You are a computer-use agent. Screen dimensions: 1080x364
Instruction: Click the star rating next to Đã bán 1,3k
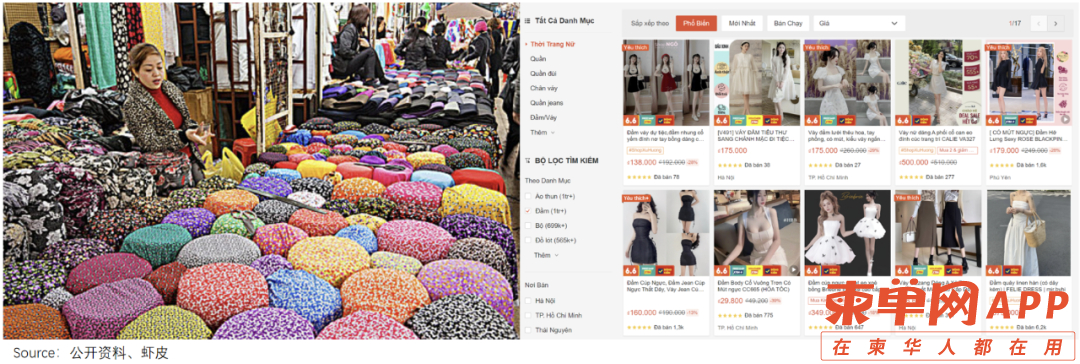pyautogui.click(x=638, y=327)
